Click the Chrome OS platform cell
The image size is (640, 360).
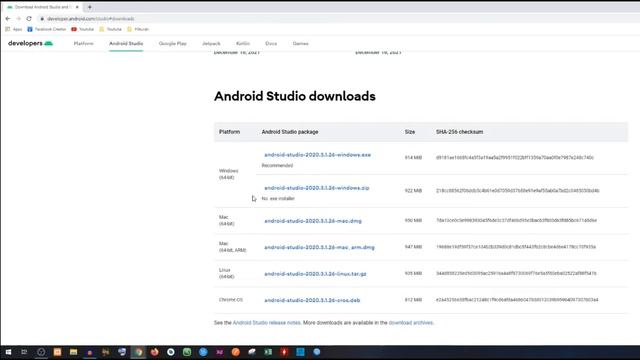[231, 300]
